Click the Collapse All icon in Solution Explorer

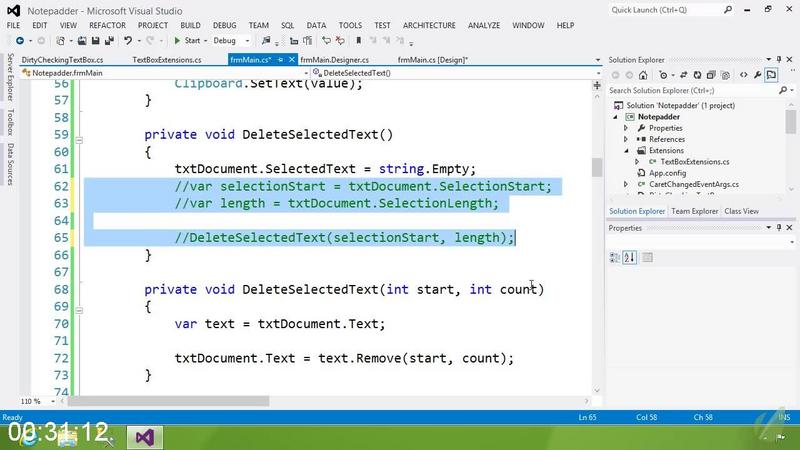pos(711,75)
